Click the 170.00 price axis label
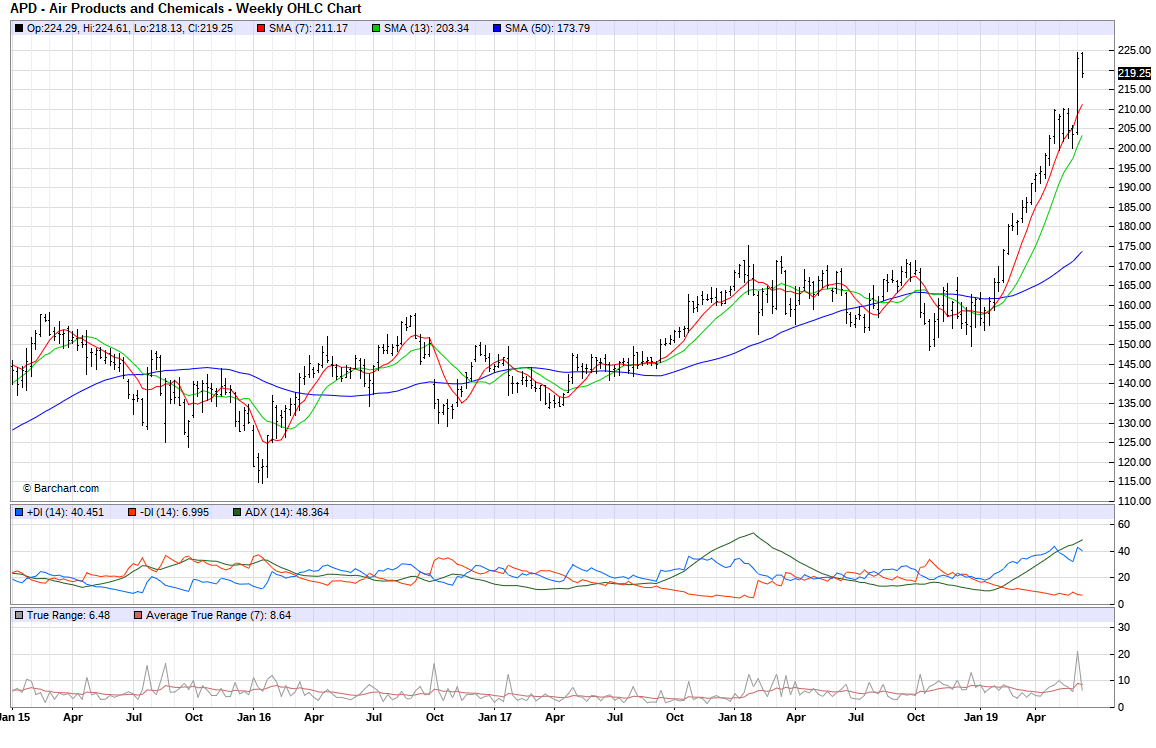Image resolution: width=1156 pixels, height=748 pixels. [1134, 266]
